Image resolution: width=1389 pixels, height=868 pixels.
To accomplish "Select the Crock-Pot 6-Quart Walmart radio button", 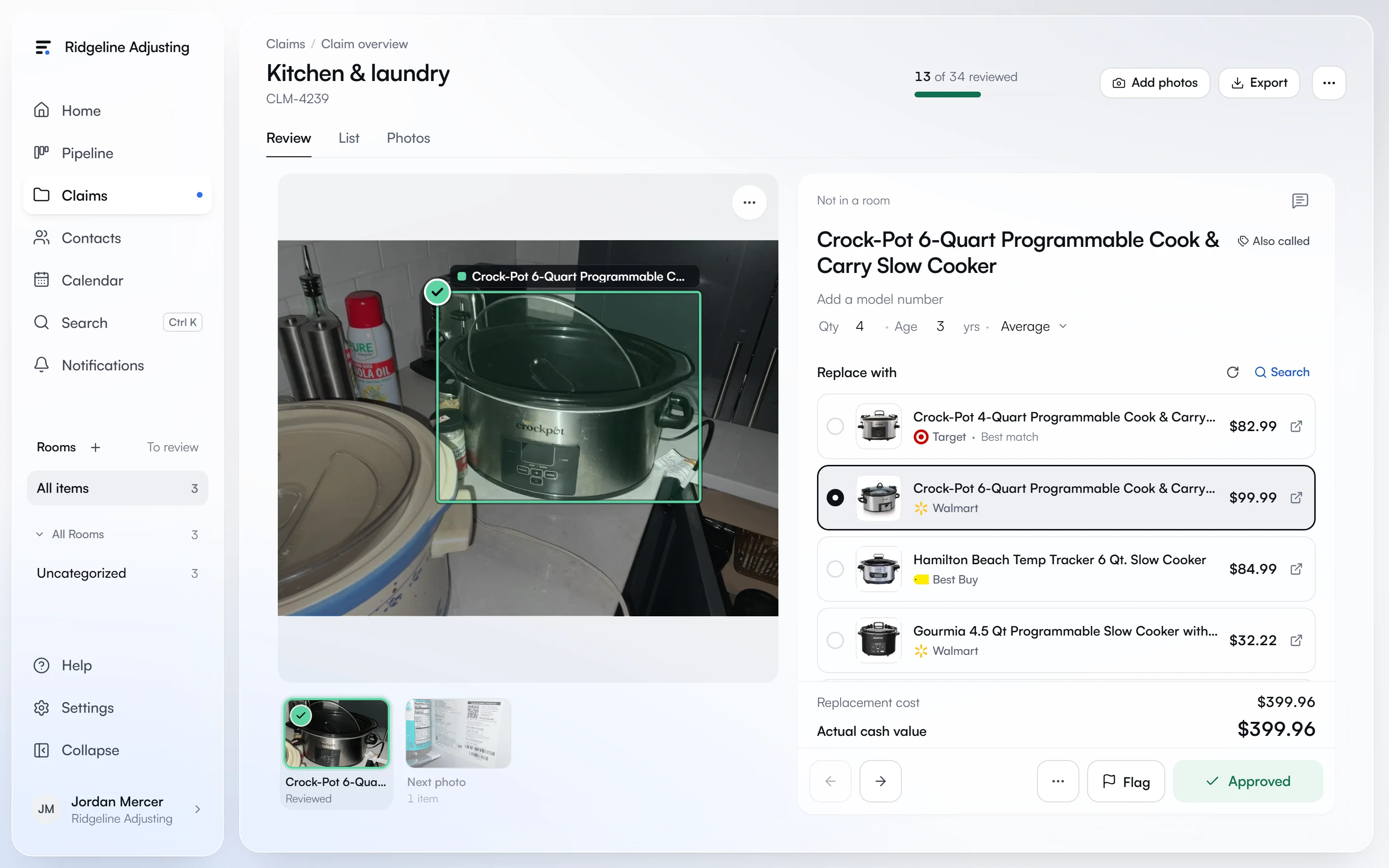I will pyautogui.click(x=835, y=497).
